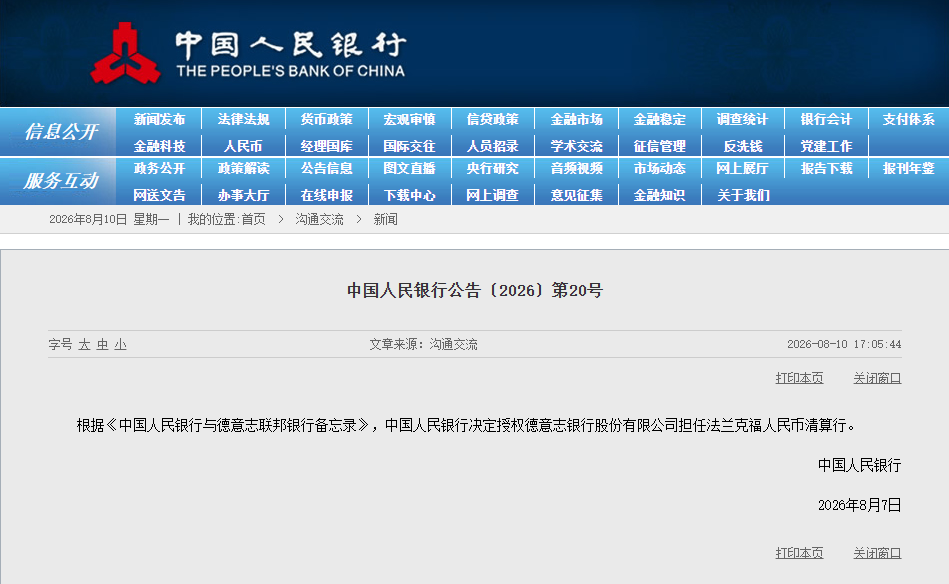
Task: Select 政策解读 menu item
Action: tap(243, 168)
